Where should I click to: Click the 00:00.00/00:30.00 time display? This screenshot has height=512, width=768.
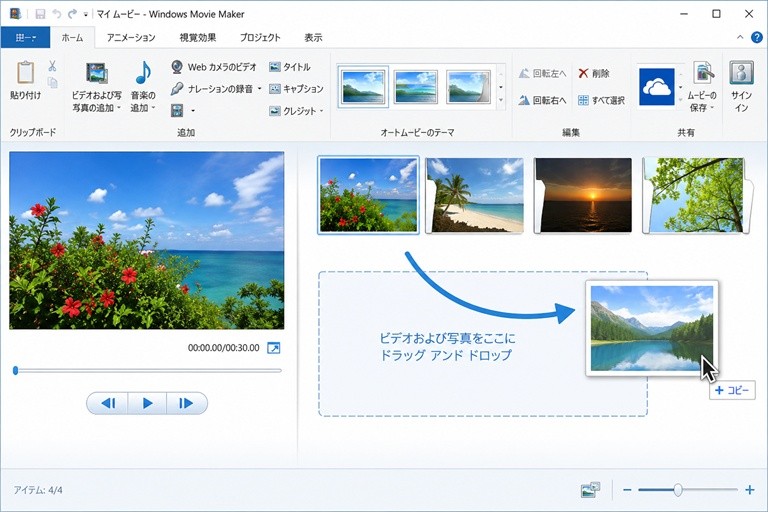(224, 348)
